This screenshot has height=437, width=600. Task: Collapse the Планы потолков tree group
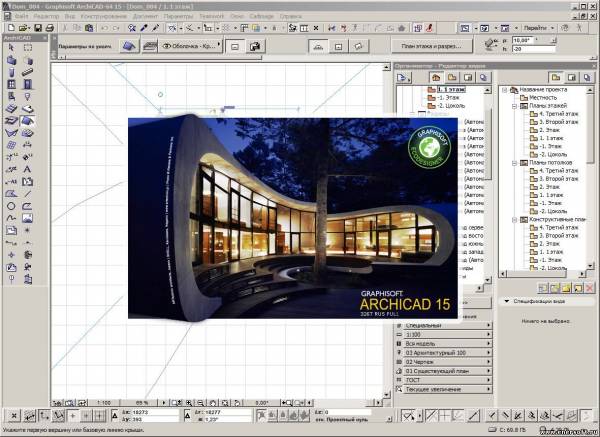point(515,163)
